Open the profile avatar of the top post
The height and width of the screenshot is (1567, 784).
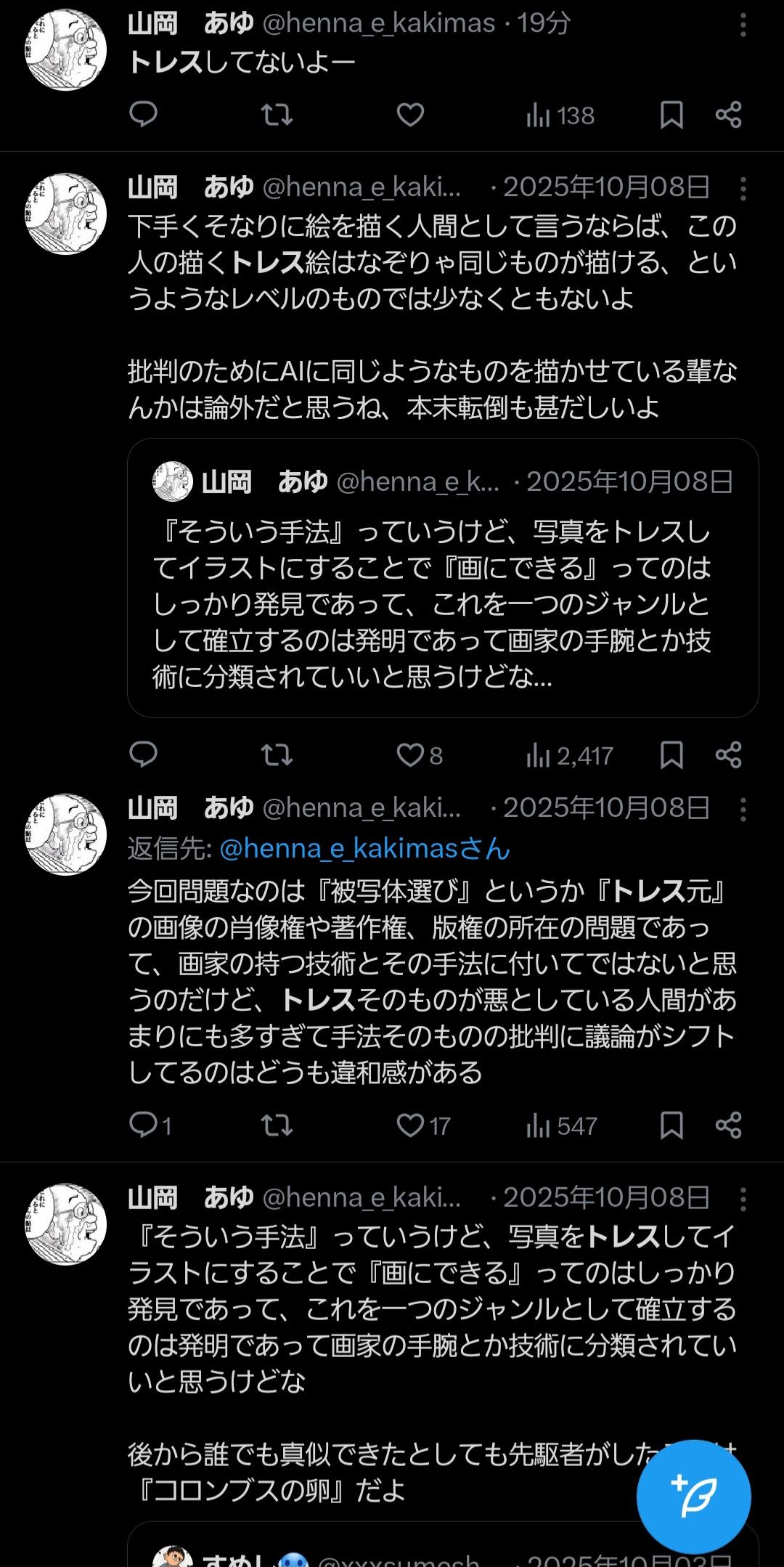coord(66,50)
